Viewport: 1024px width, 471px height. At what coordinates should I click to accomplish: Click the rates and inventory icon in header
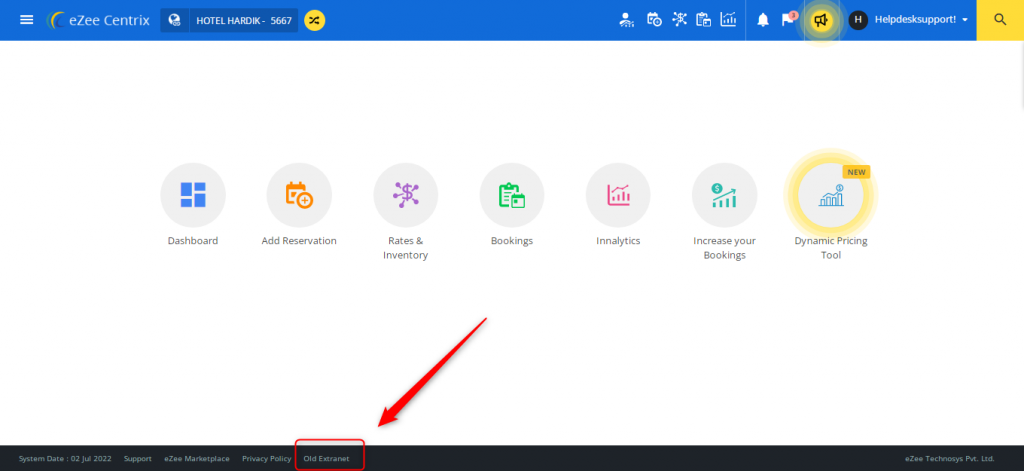click(x=680, y=20)
